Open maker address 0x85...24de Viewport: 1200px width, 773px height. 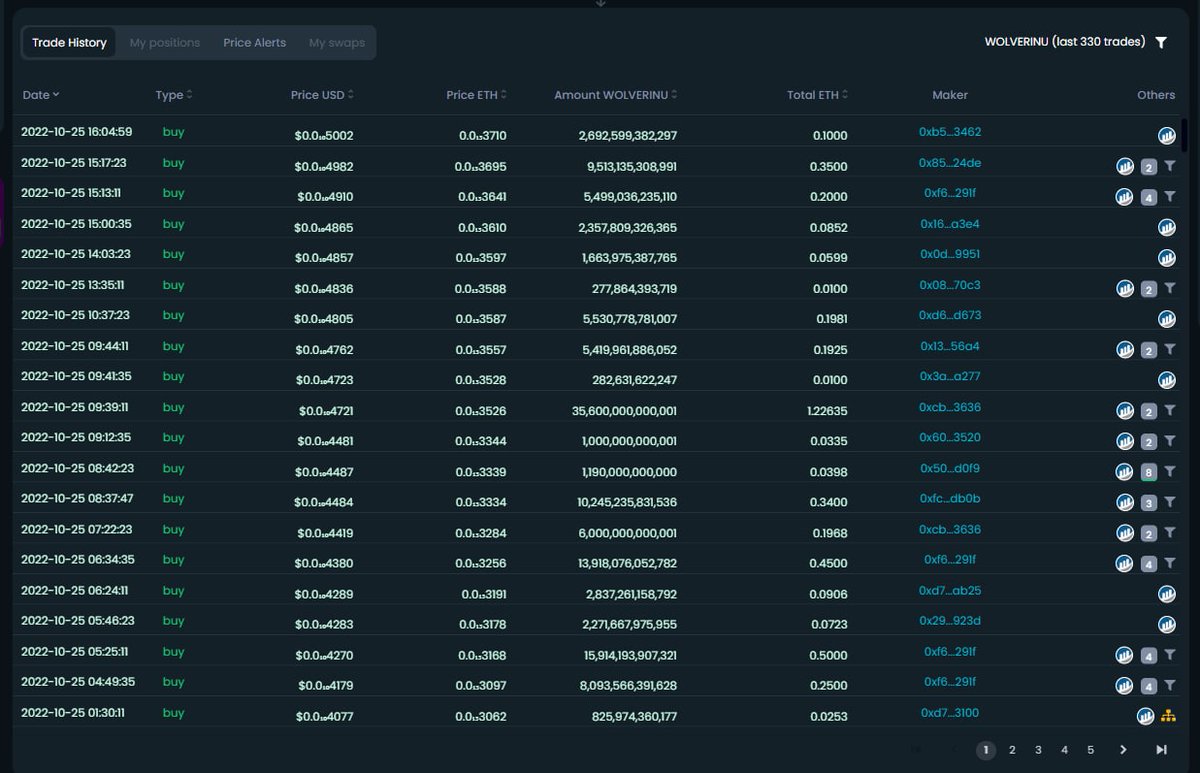(950, 163)
